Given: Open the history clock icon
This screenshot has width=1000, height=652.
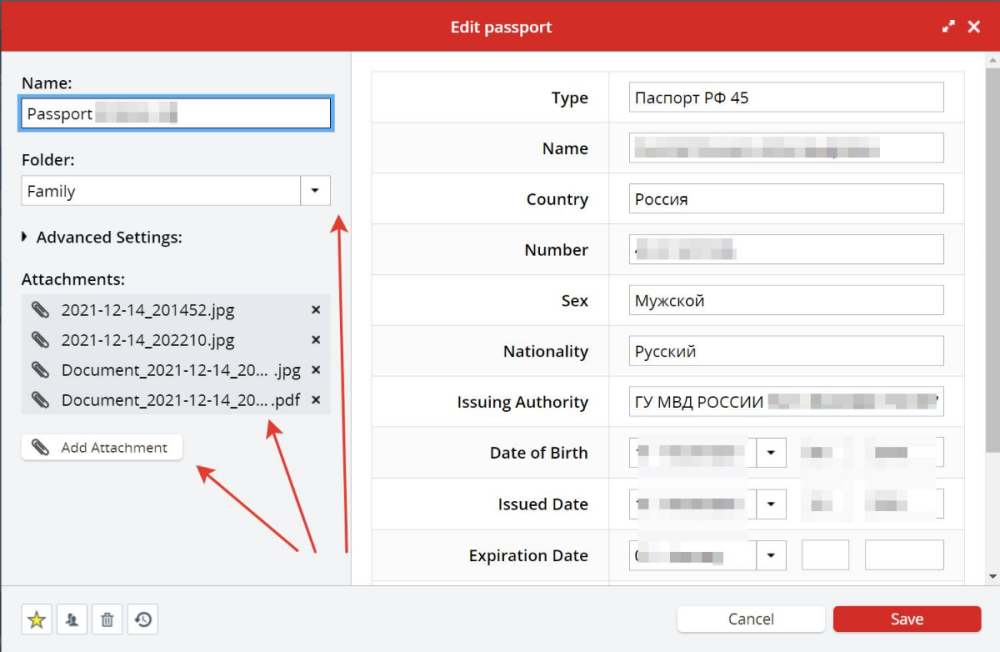Looking at the screenshot, I should [x=143, y=619].
